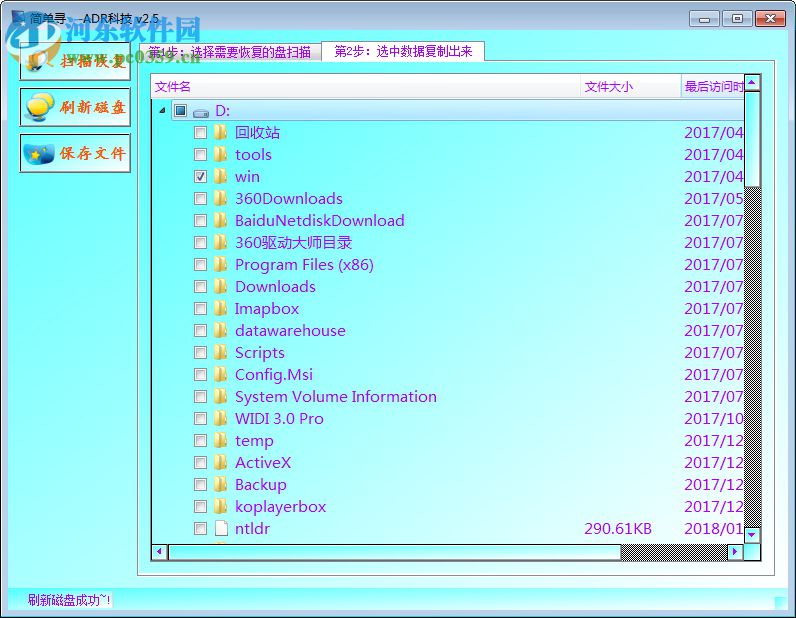Click the horizontal scrollbar thumb
Viewport: 796px width, 618px height.
(x=394, y=551)
